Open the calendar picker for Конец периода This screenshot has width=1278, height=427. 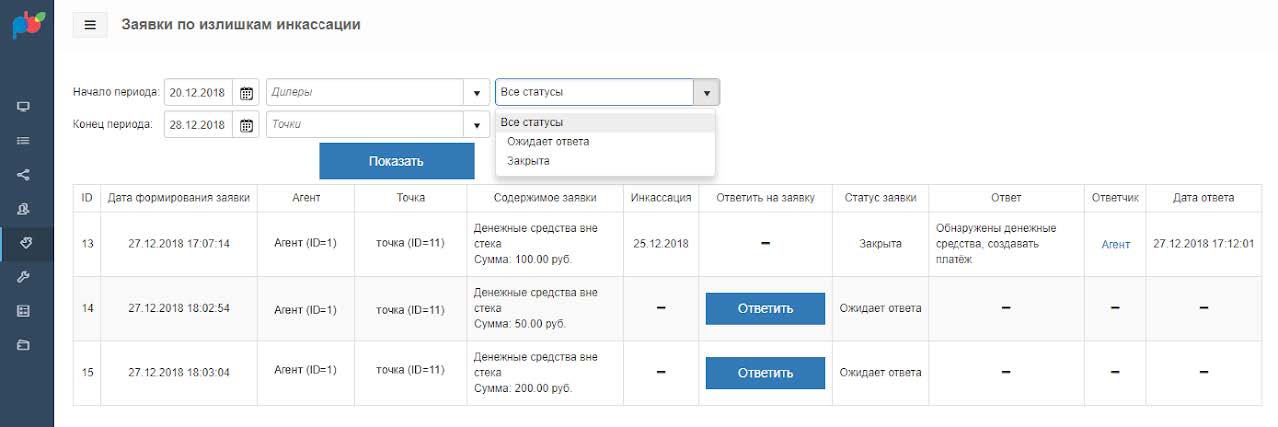click(x=246, y=125)
